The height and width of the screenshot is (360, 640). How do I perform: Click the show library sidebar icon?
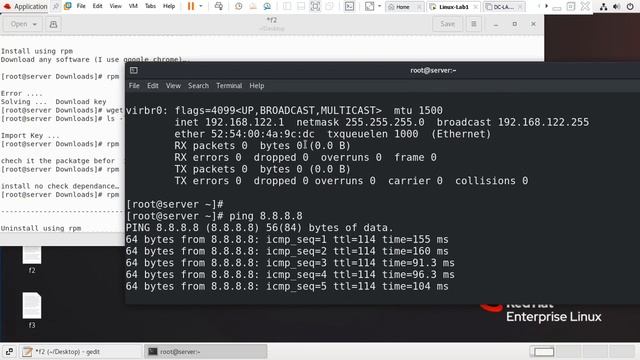coord(287,6)
